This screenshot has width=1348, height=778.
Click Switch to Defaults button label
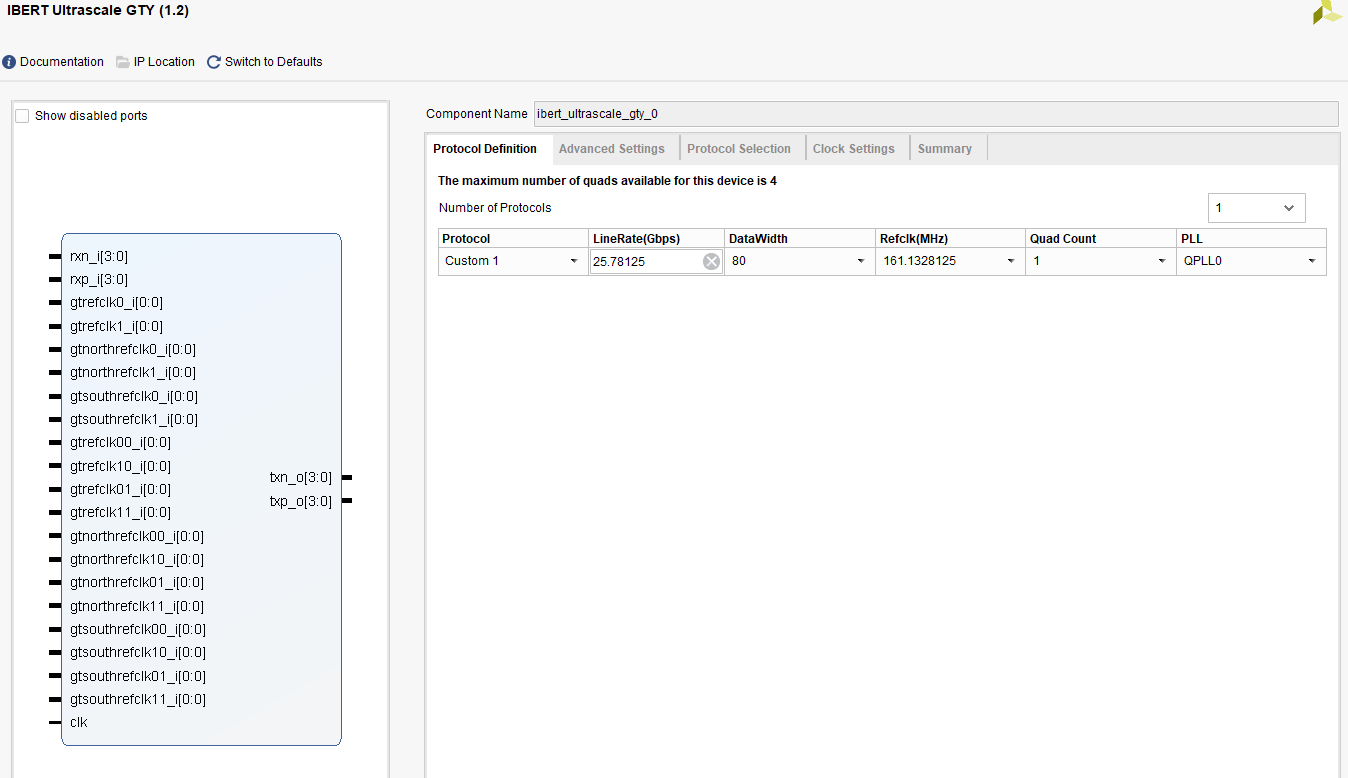[x=274, y=62]
